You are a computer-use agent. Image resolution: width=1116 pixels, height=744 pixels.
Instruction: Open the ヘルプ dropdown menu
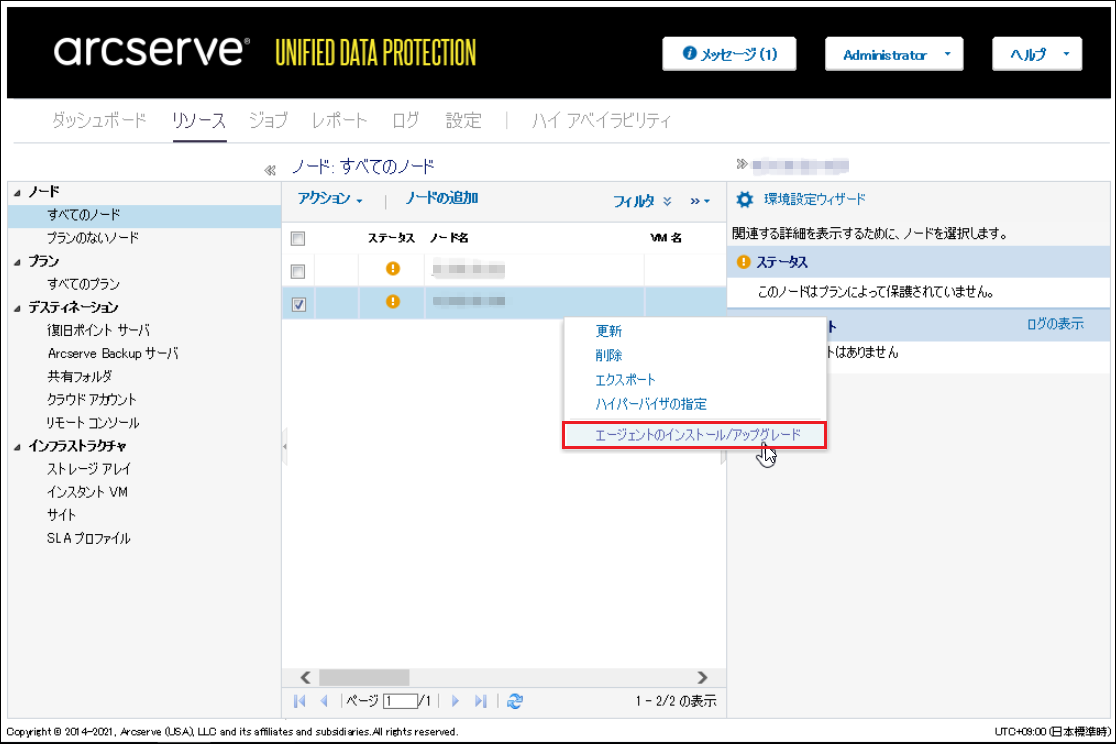click(x=1037, y=54)
